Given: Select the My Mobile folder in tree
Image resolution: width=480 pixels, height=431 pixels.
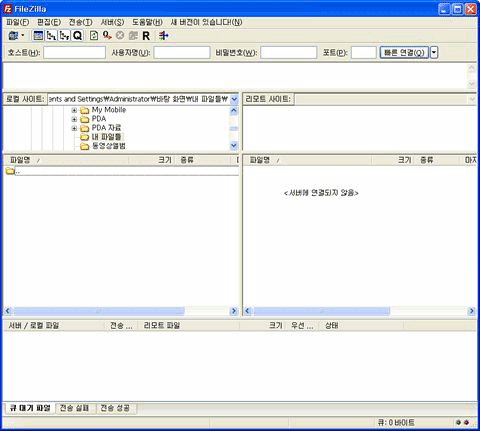Looking at the screenshot, I should [x=109, y=110].
